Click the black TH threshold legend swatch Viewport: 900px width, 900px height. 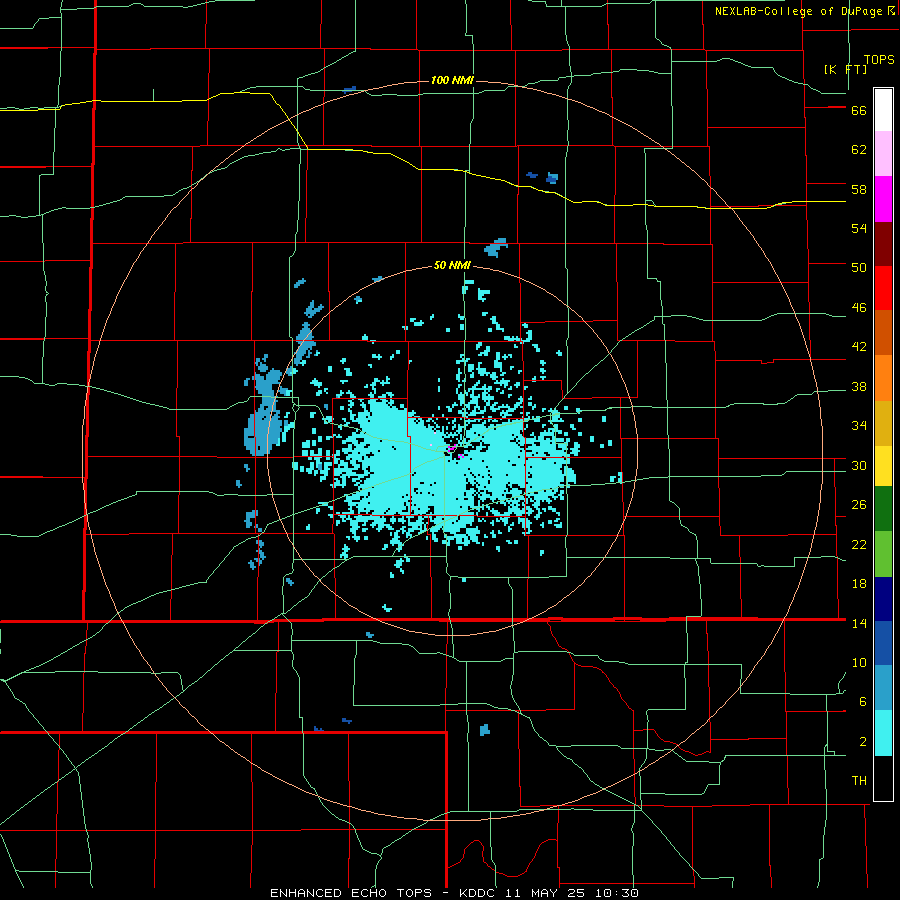tap(883, 778)
